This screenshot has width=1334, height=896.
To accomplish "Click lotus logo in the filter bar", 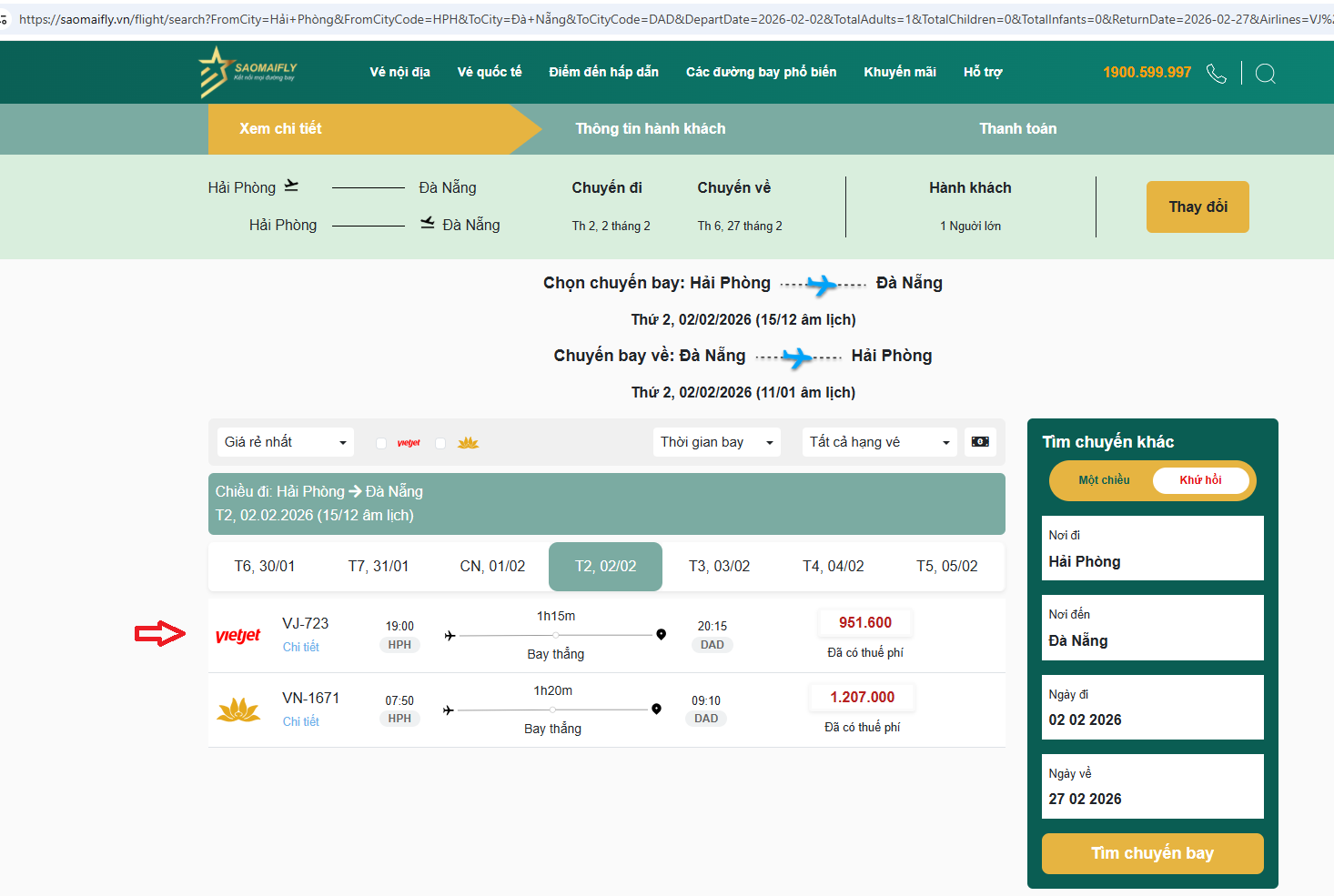I will tap(468, 443).
